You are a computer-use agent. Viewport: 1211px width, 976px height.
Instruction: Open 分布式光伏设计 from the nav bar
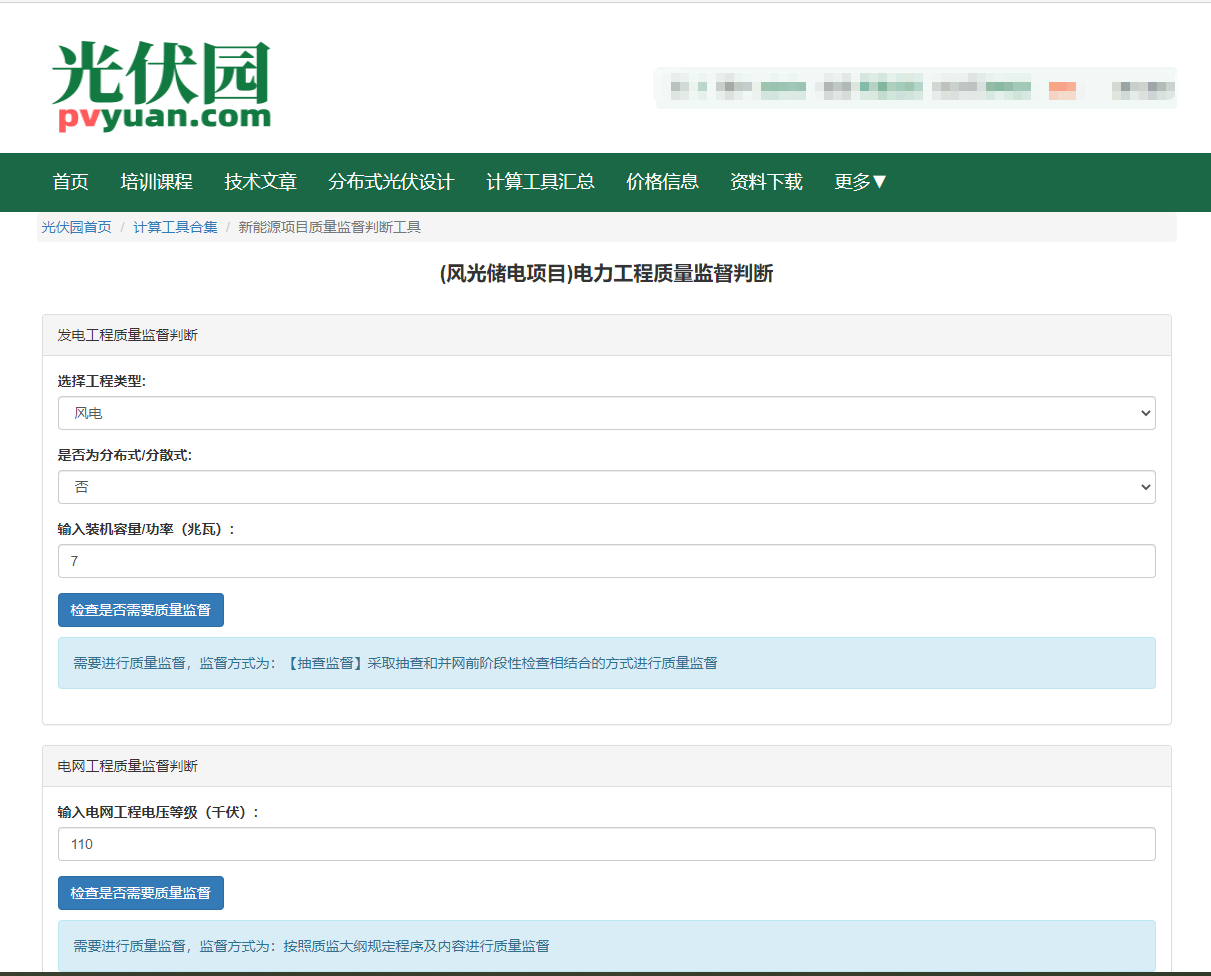391,182
